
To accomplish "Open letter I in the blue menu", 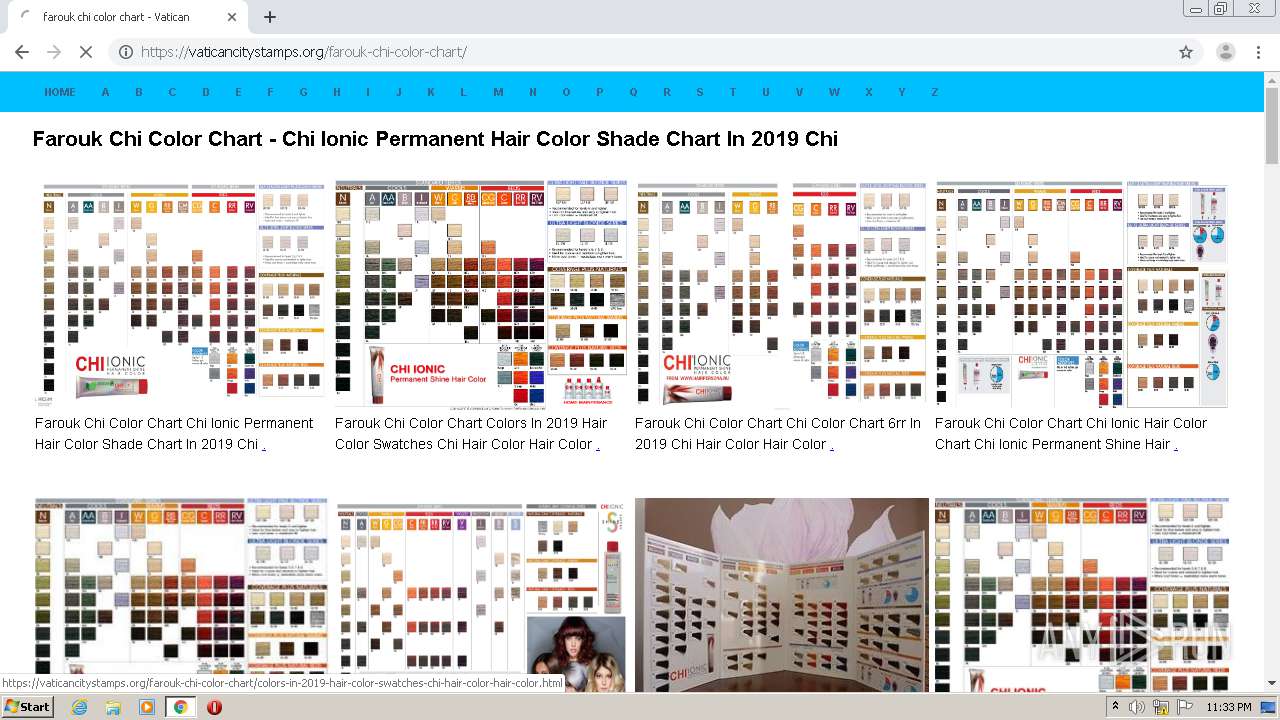I will (x=368, y=92).
